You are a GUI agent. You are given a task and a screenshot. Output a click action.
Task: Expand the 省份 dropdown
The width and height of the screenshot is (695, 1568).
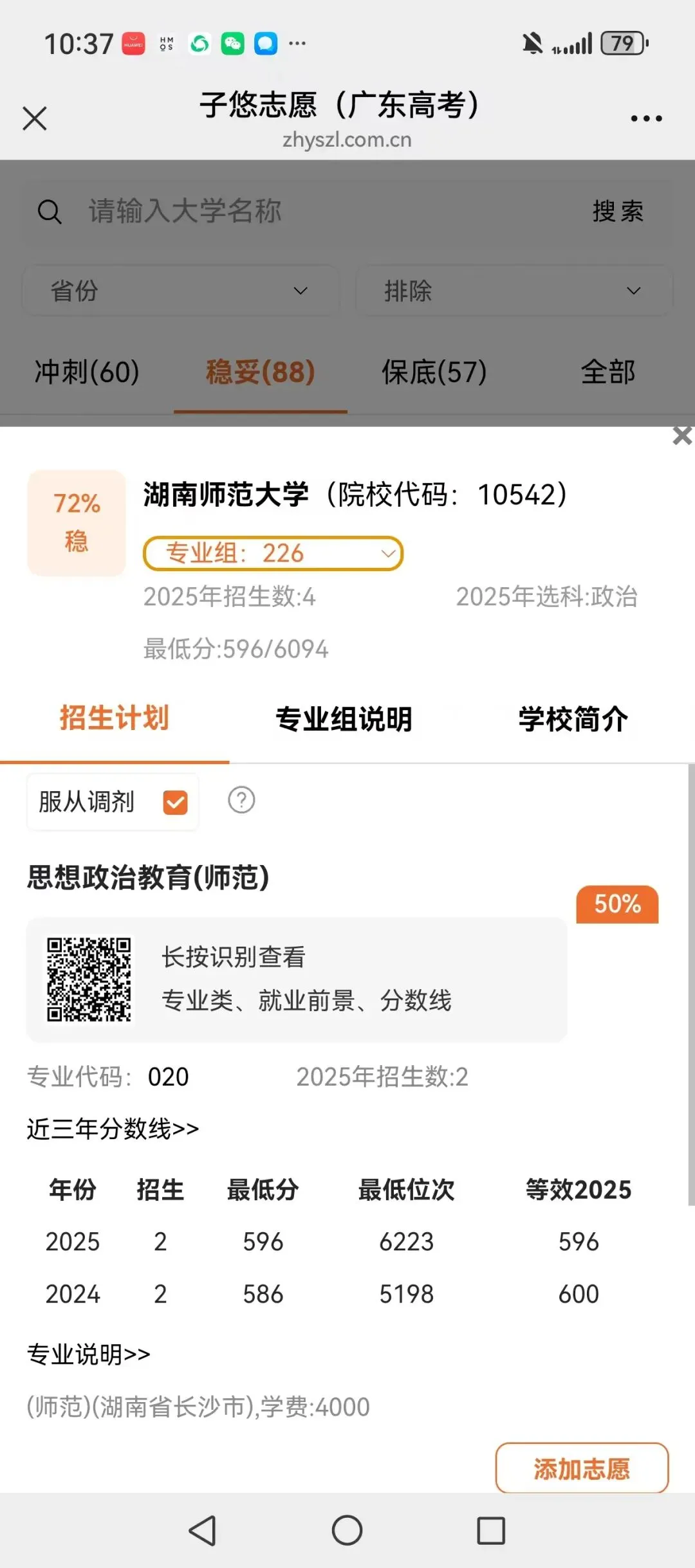click(x=181, y=291)
